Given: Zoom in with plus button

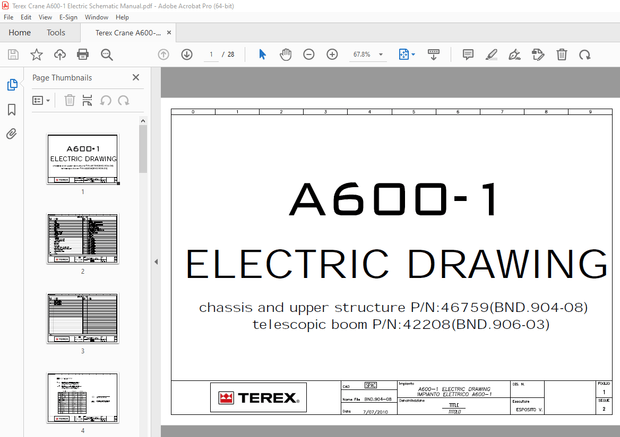Looking at the screenshot, I should click(332, 55).
